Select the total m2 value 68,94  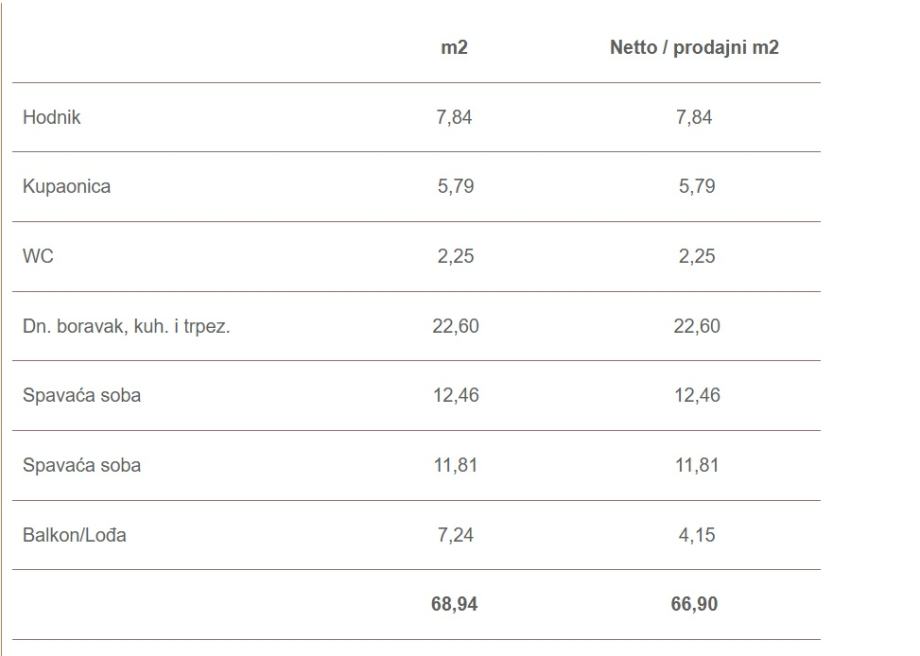click(x=454, y=605)
